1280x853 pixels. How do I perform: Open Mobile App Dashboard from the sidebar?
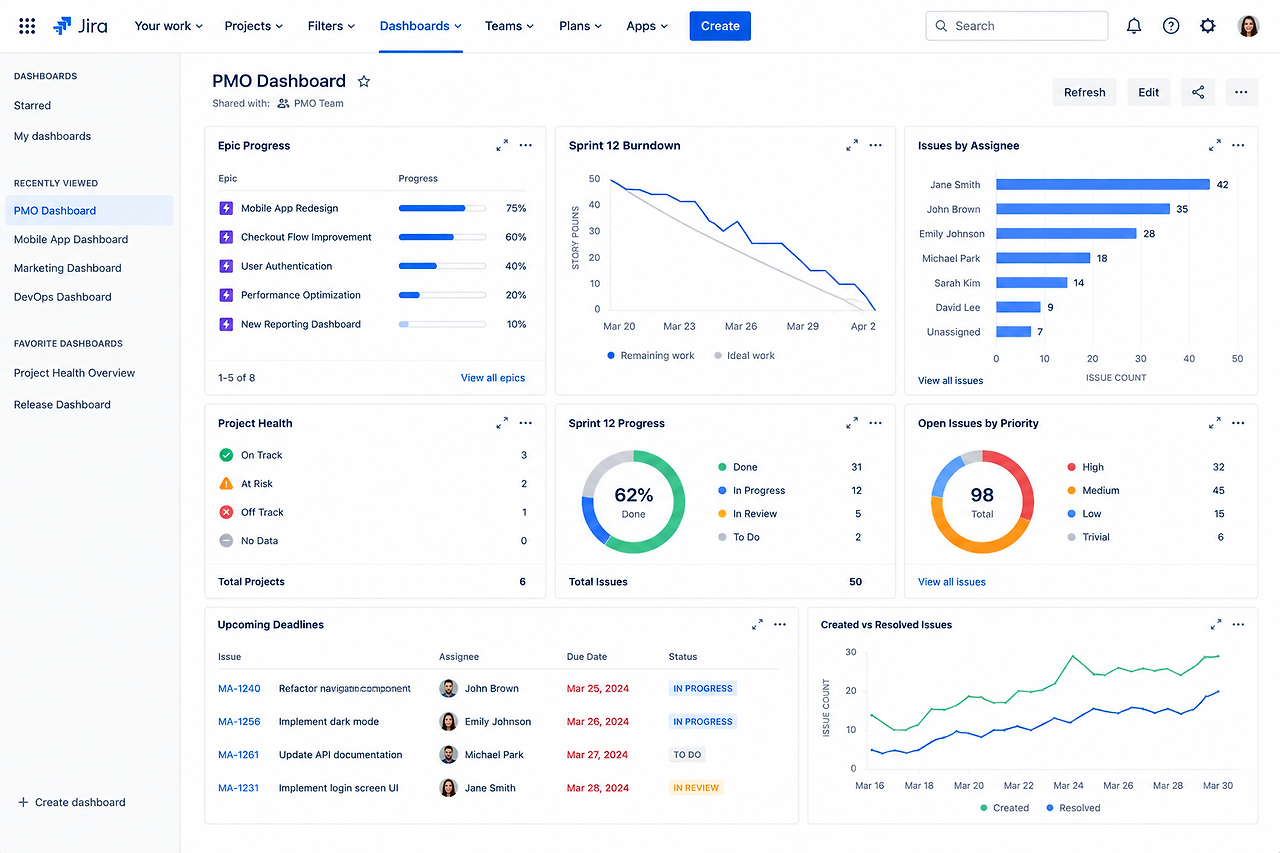pyautogui.click(x=71, y=239)
